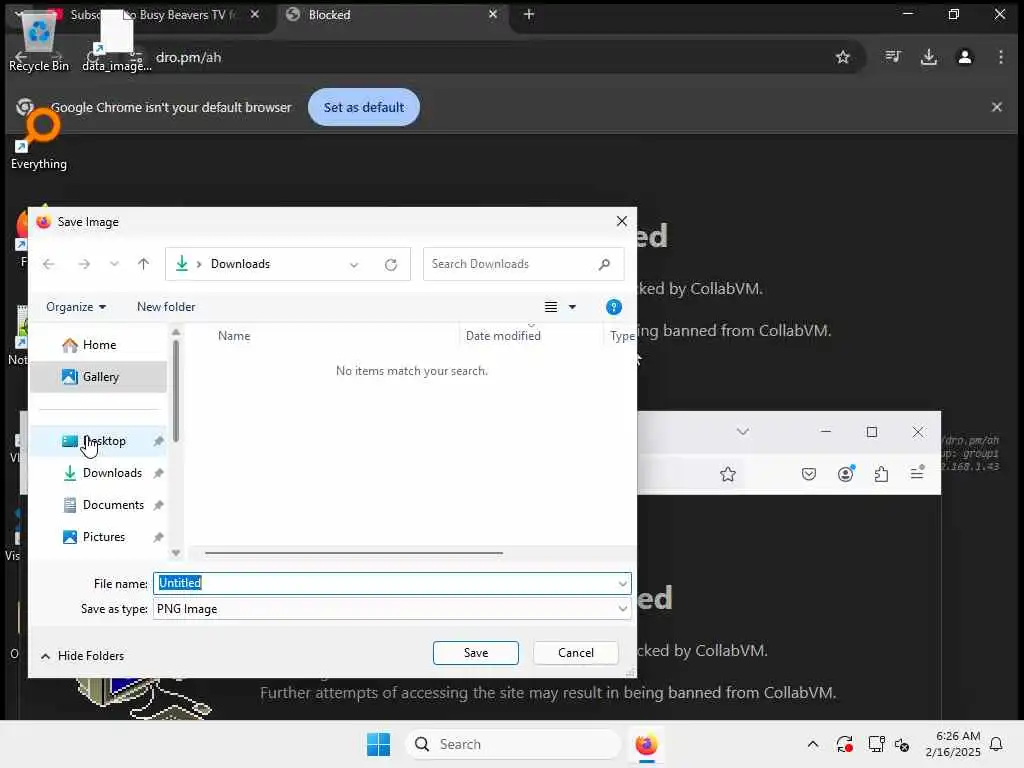1024x768 pixels.
Task: Open Firefox extensions puzzle icon
Action: point(881,474)
